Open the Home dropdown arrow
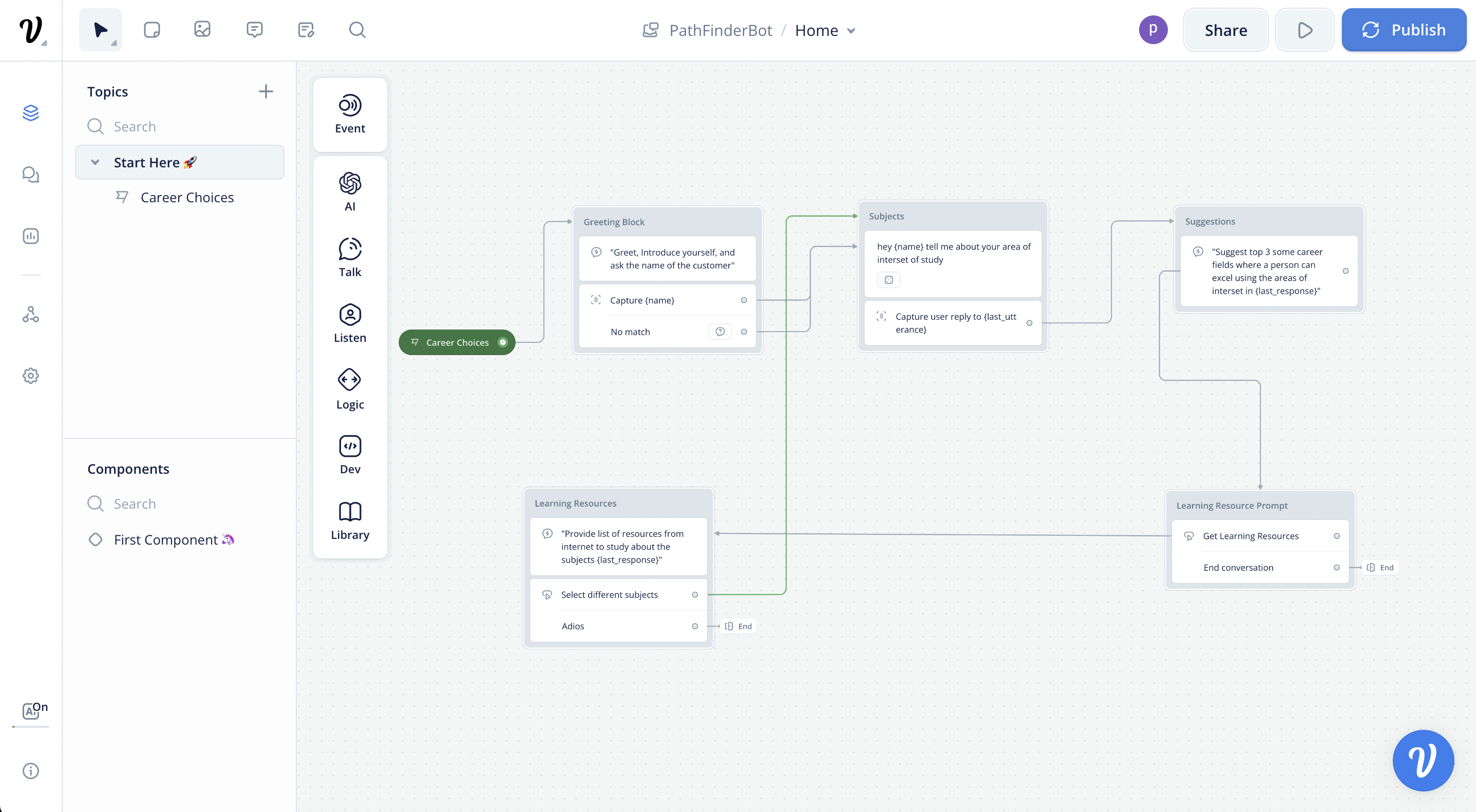 coord(851,31)
